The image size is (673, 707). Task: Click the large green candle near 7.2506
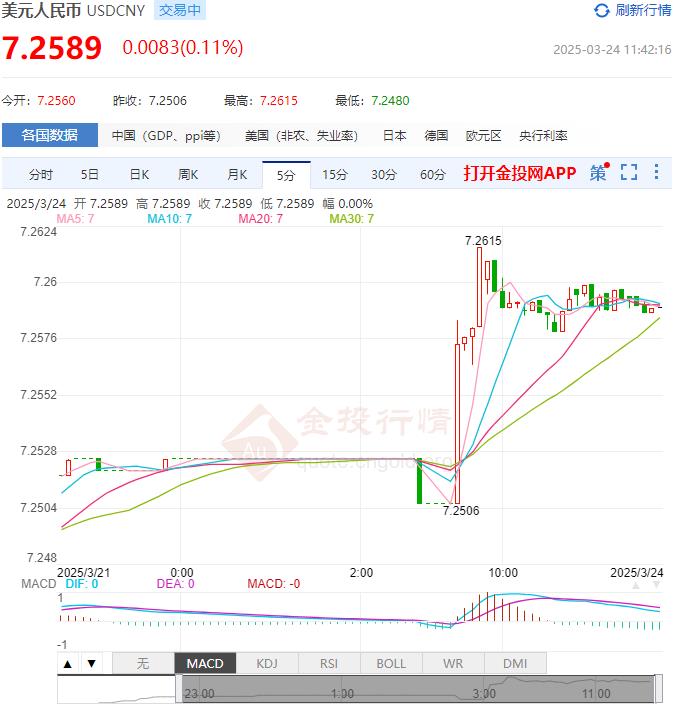(419, 481)
